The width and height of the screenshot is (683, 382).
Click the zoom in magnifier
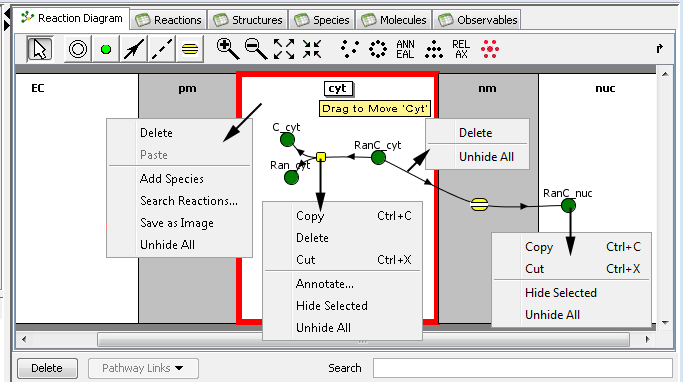(228, 49)
